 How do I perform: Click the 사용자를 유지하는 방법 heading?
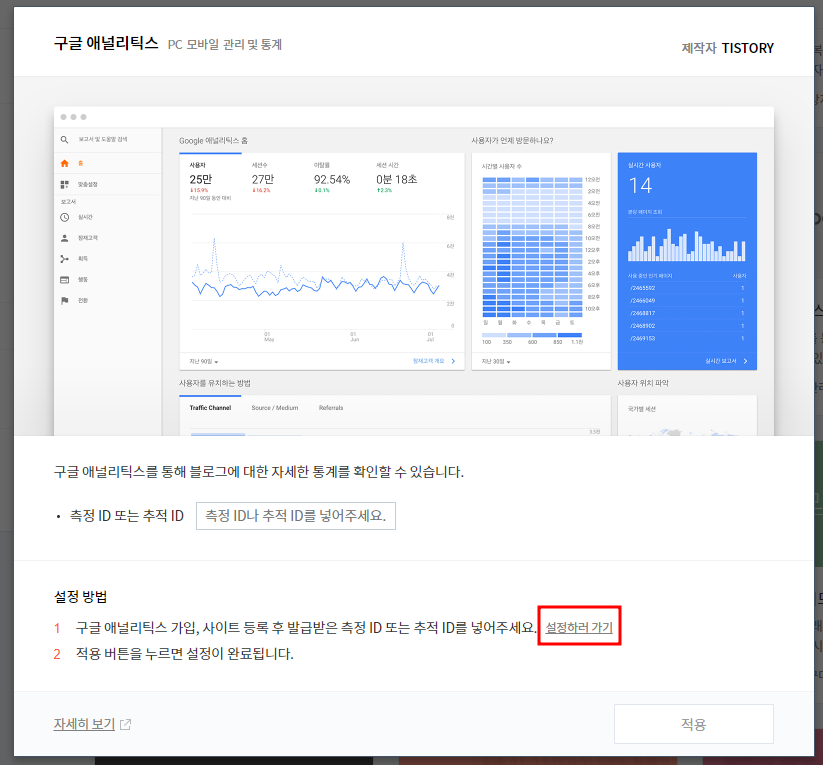point(215,383)
